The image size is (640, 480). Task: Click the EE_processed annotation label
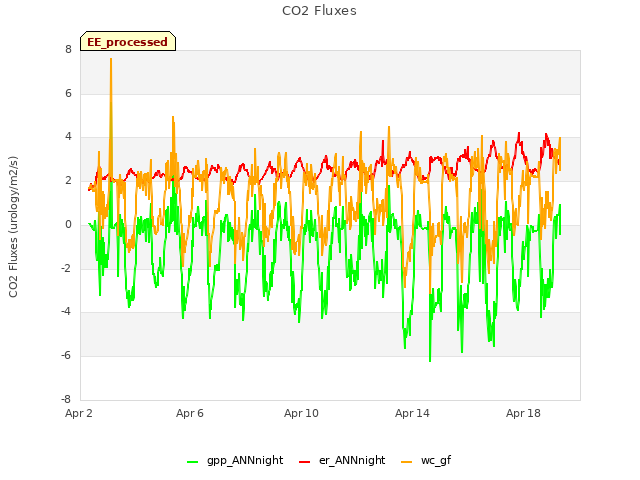pos(128,41)
